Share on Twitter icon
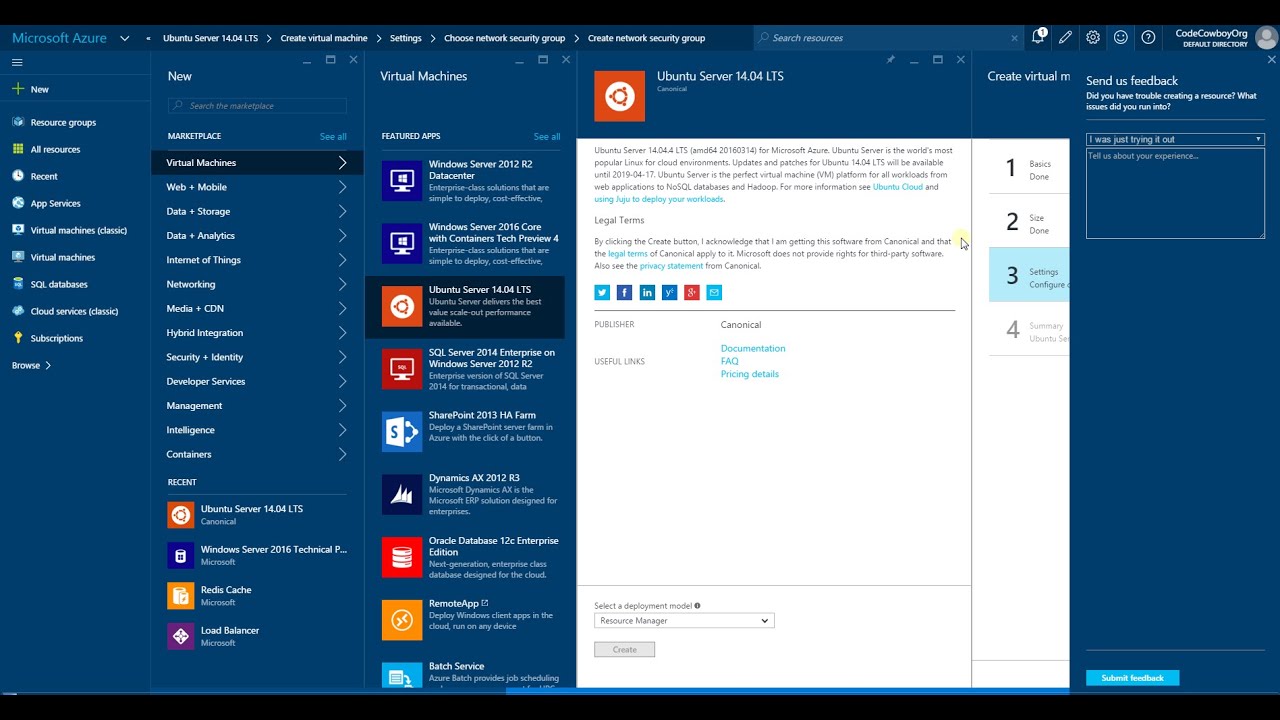Screen dimensions: 1280x720 coord(602,292)
